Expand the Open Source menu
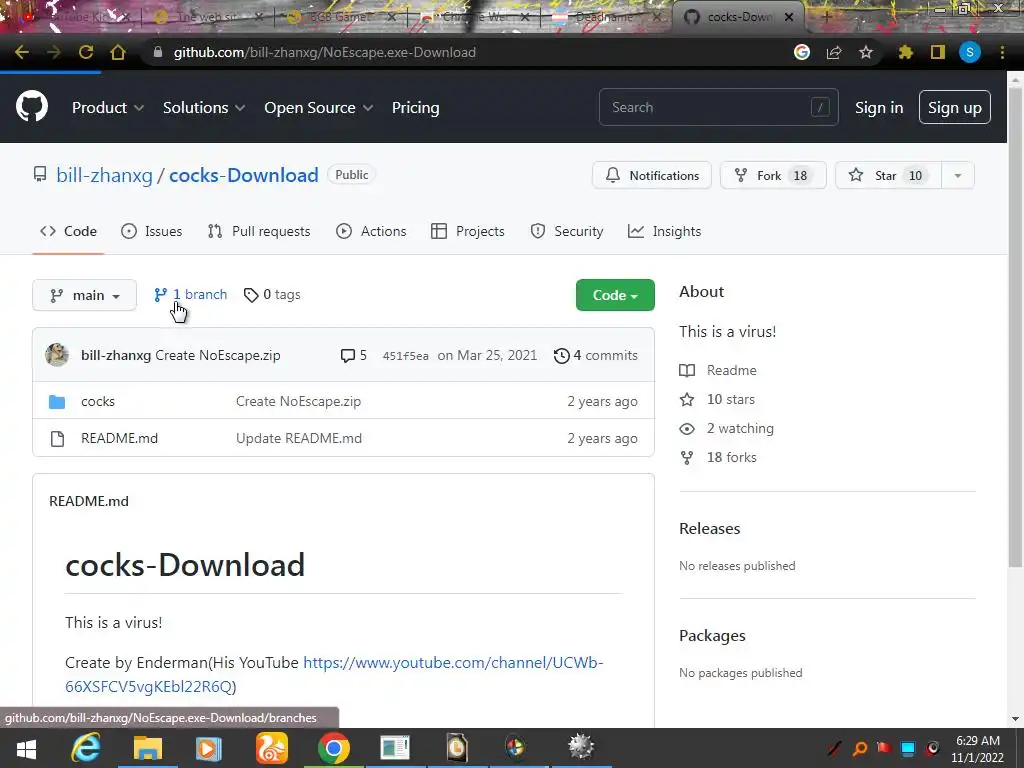 click(319, 108)
